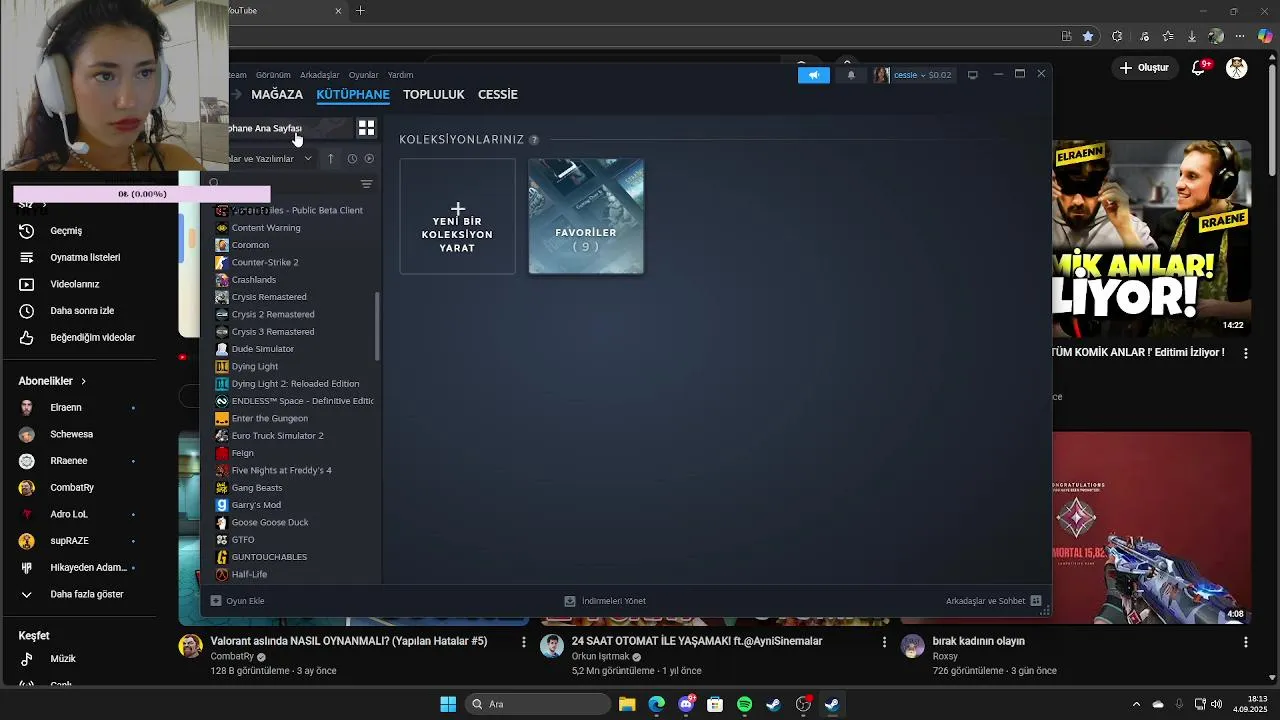Go to MAĞAZA store tab
Screen dimensions: 1280x720
(277, 94)
